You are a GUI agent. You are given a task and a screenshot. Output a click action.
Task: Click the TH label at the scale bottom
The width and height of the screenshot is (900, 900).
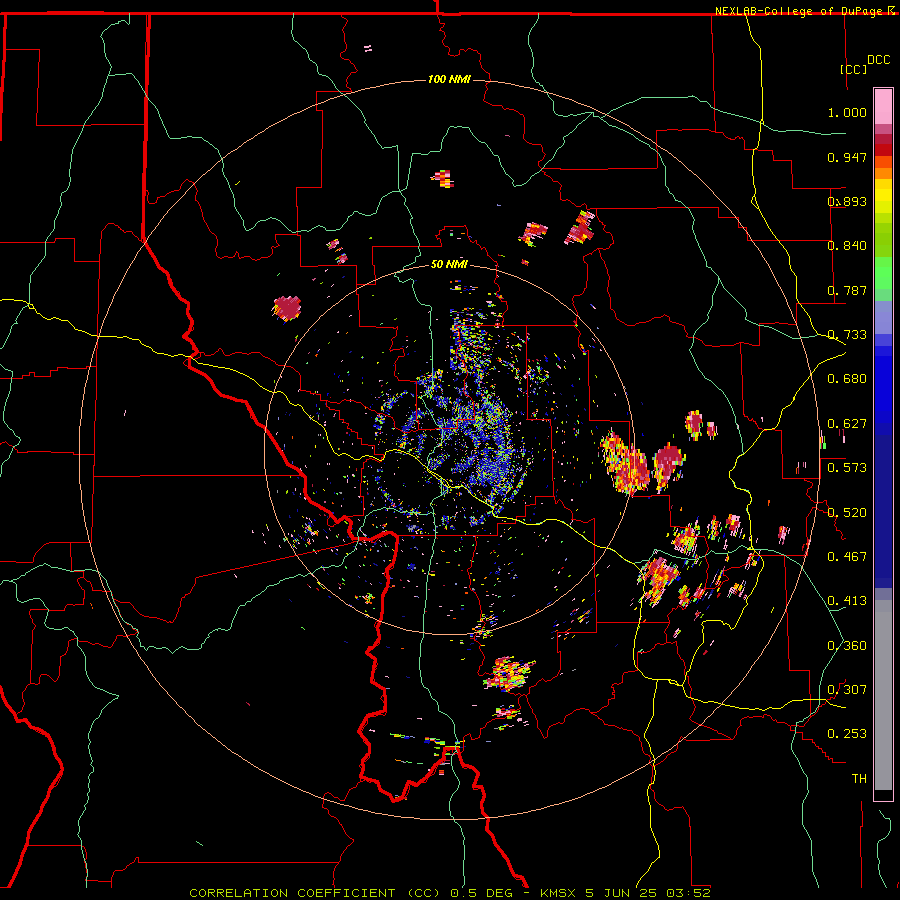coord(859,779)
